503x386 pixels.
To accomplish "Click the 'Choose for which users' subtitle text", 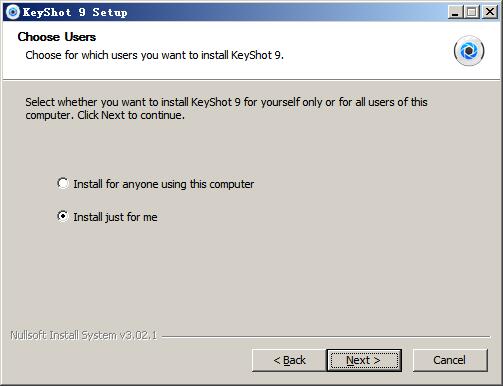I will (154, 55).
